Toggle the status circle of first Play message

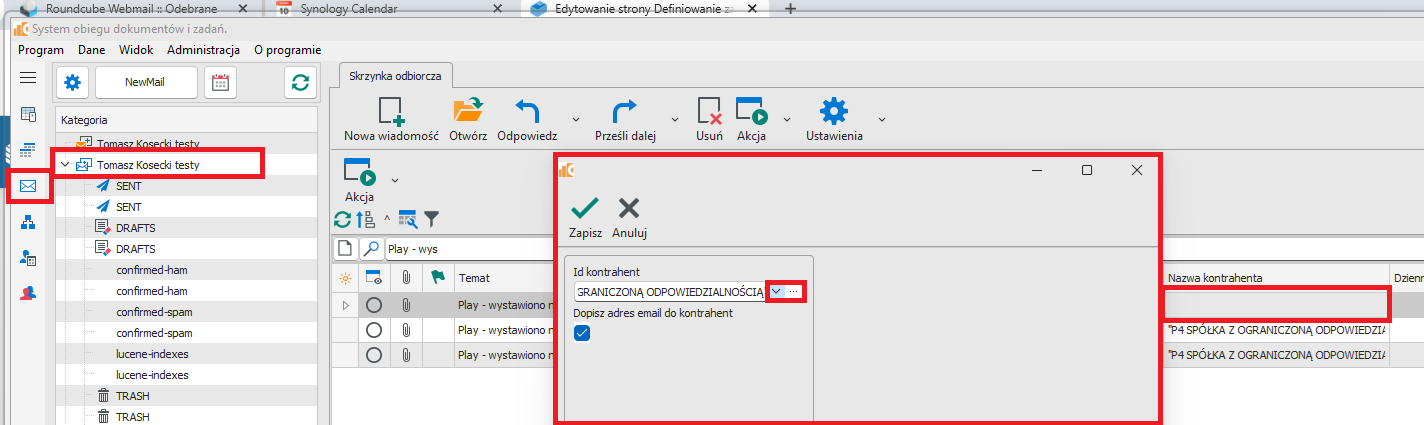(x=374, y=304)
